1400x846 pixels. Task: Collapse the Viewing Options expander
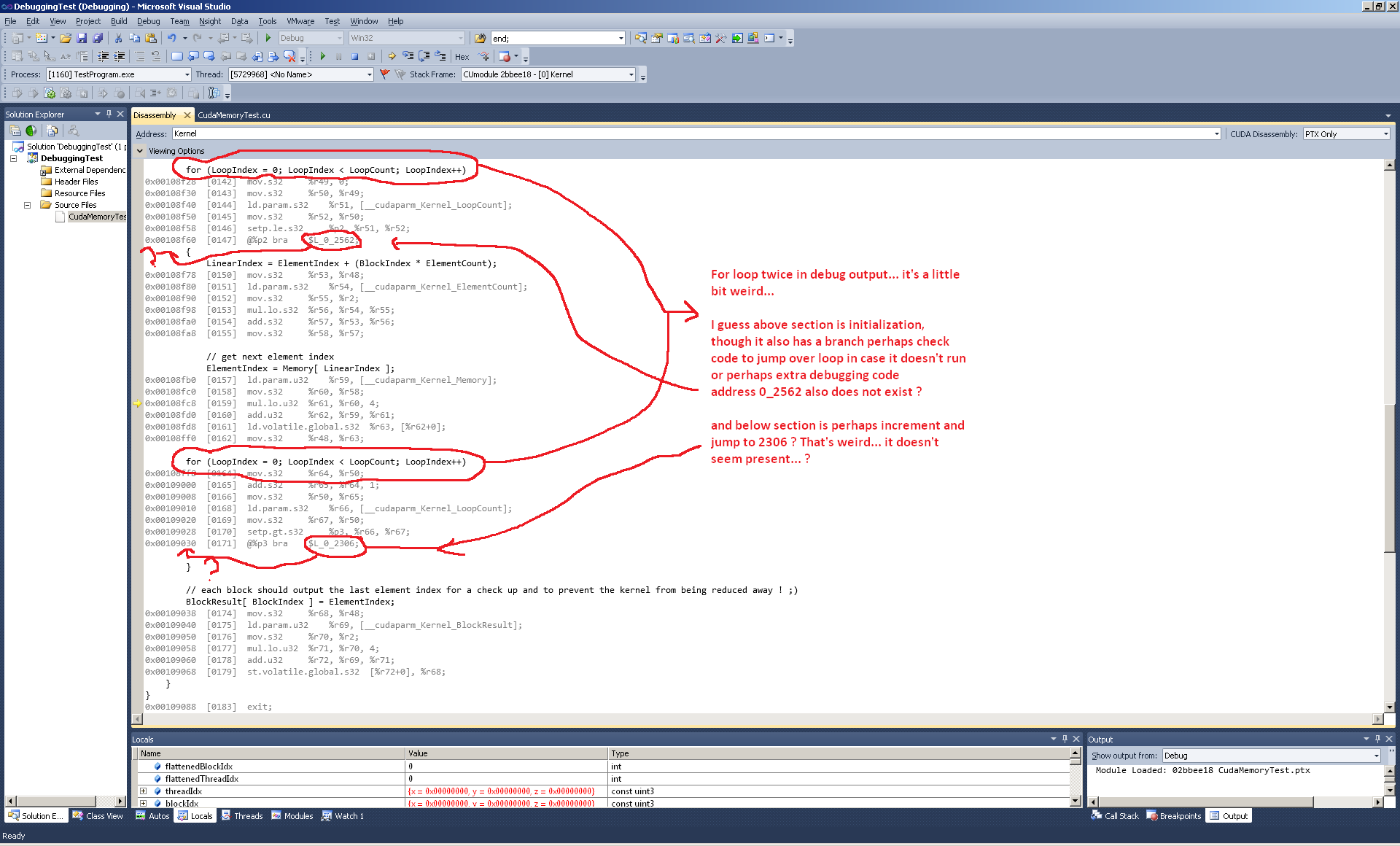pyautogui.click(x=140, y=151)
